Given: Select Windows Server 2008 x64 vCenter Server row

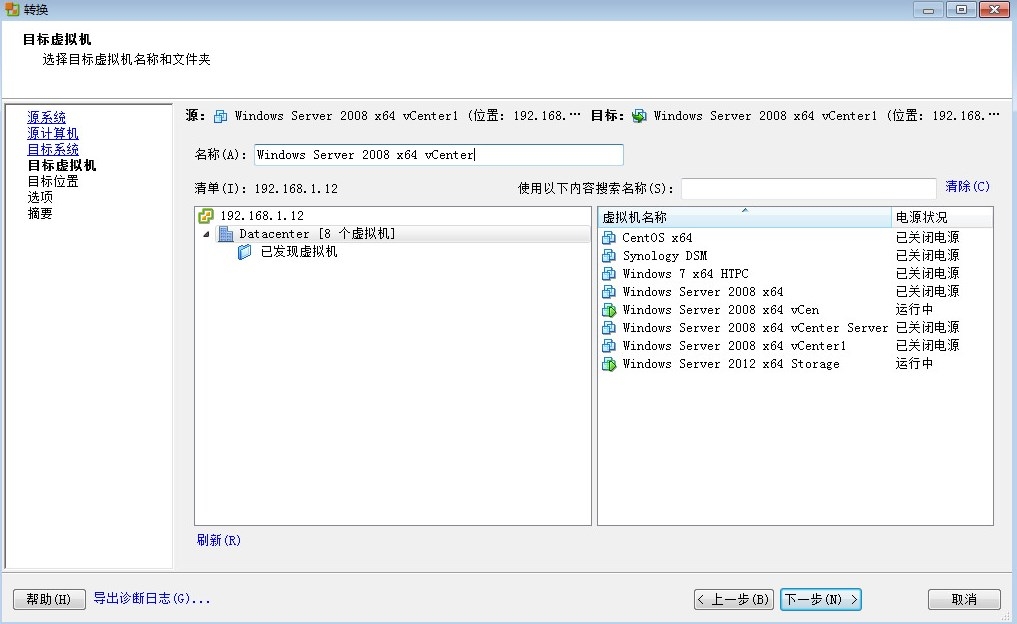Looking at the screenshot, I should point(795,328).
